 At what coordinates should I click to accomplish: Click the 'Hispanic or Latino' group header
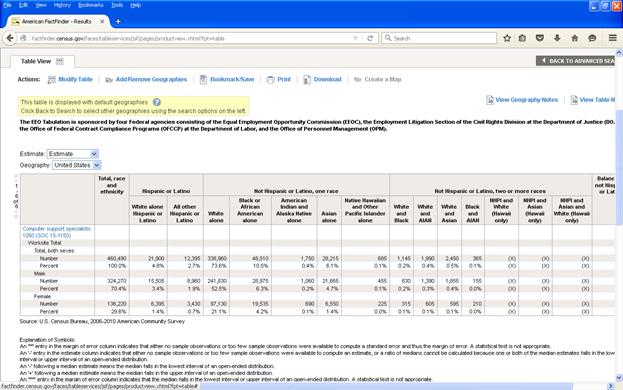tap(166, 191)
